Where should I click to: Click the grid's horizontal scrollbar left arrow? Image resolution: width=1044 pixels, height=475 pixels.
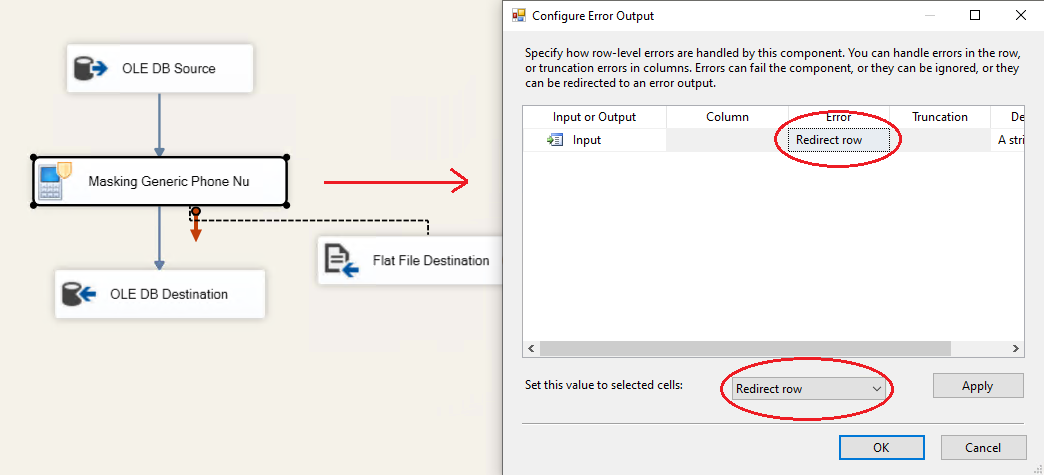click(531, 349)
